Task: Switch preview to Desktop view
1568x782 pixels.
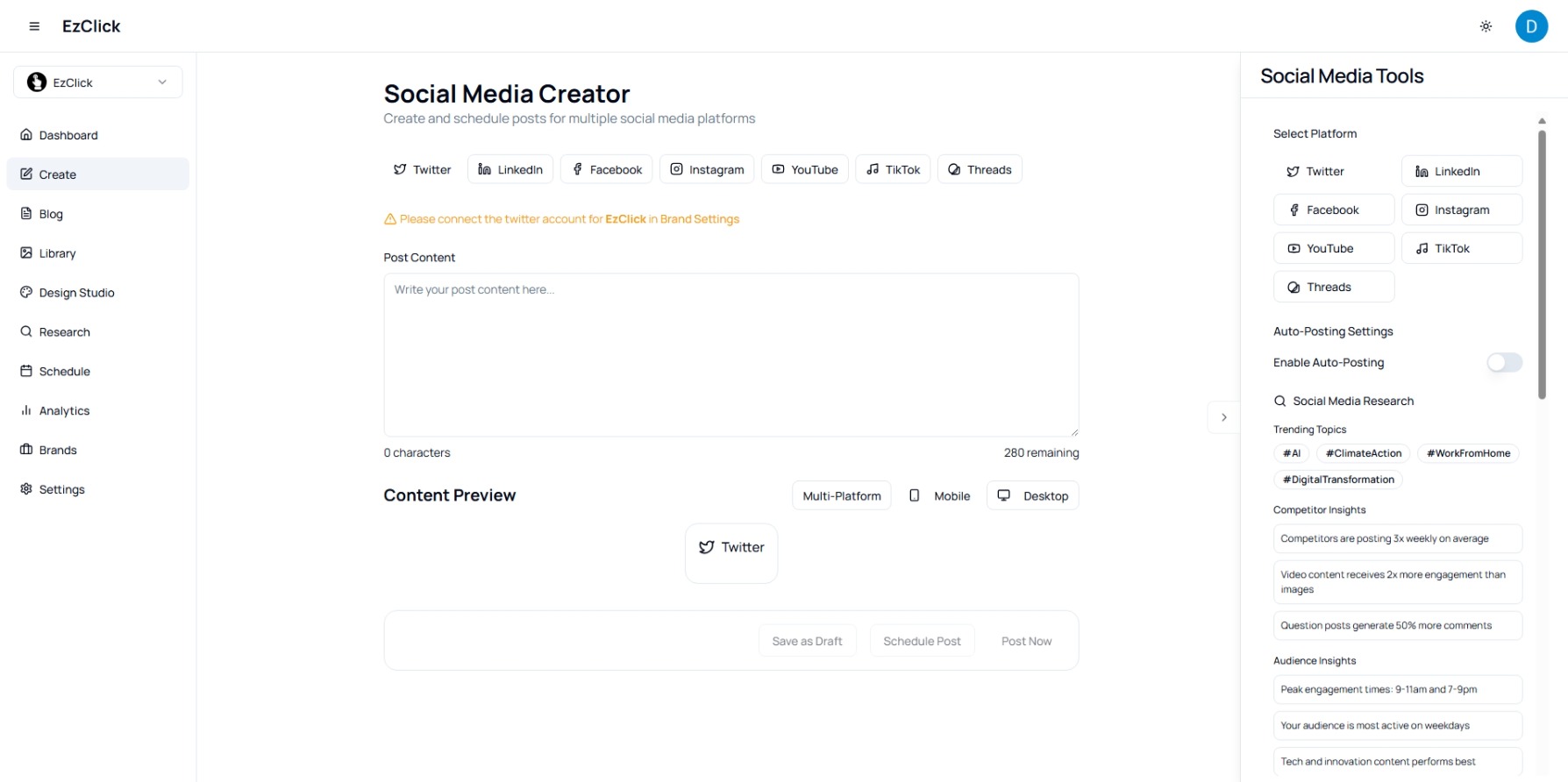Action: pos(1033,495)
